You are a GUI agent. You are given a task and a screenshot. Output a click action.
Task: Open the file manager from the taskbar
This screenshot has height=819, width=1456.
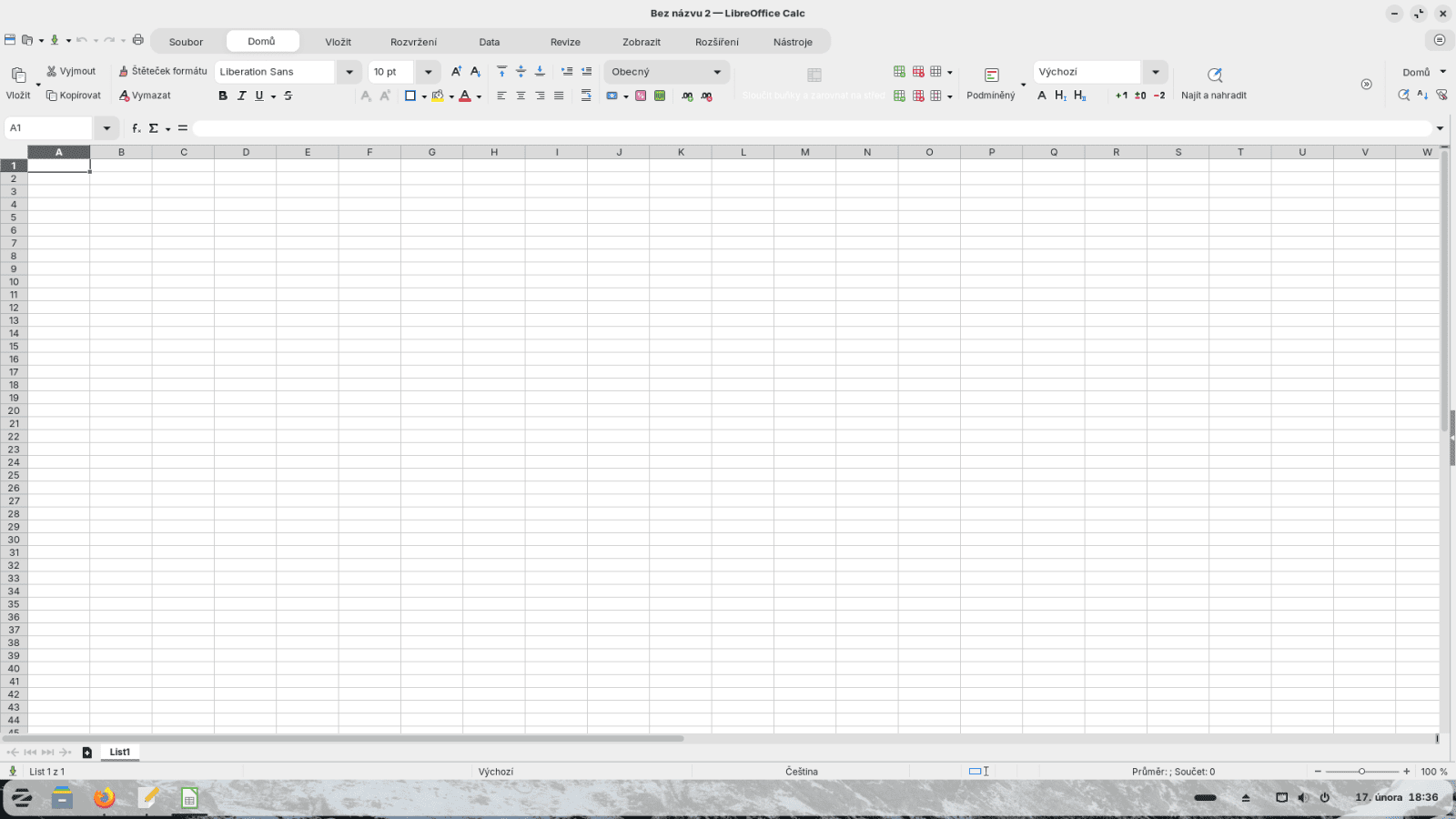pos(62,798)
